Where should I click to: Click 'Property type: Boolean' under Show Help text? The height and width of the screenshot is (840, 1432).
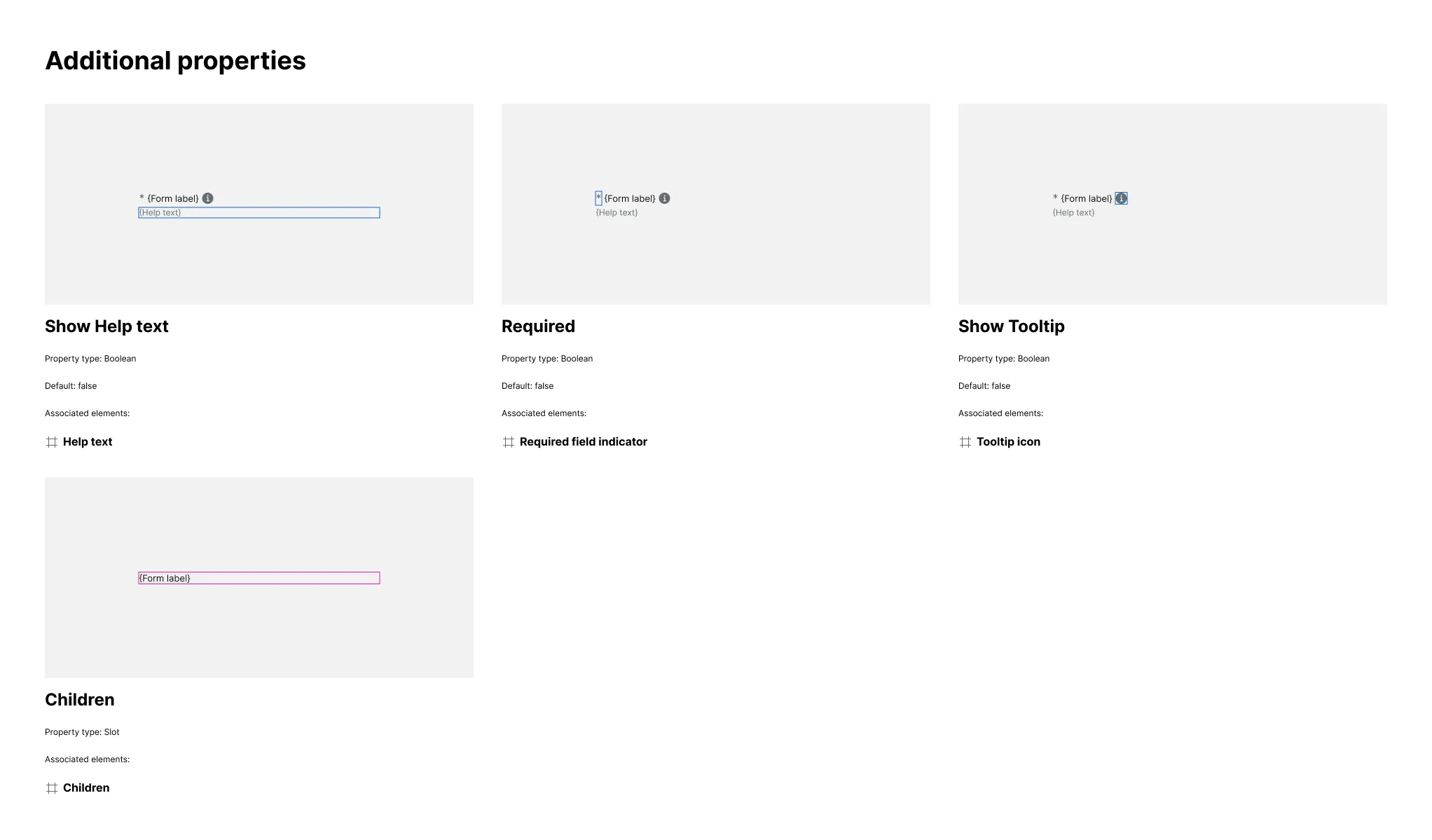(x=90, y=359)
